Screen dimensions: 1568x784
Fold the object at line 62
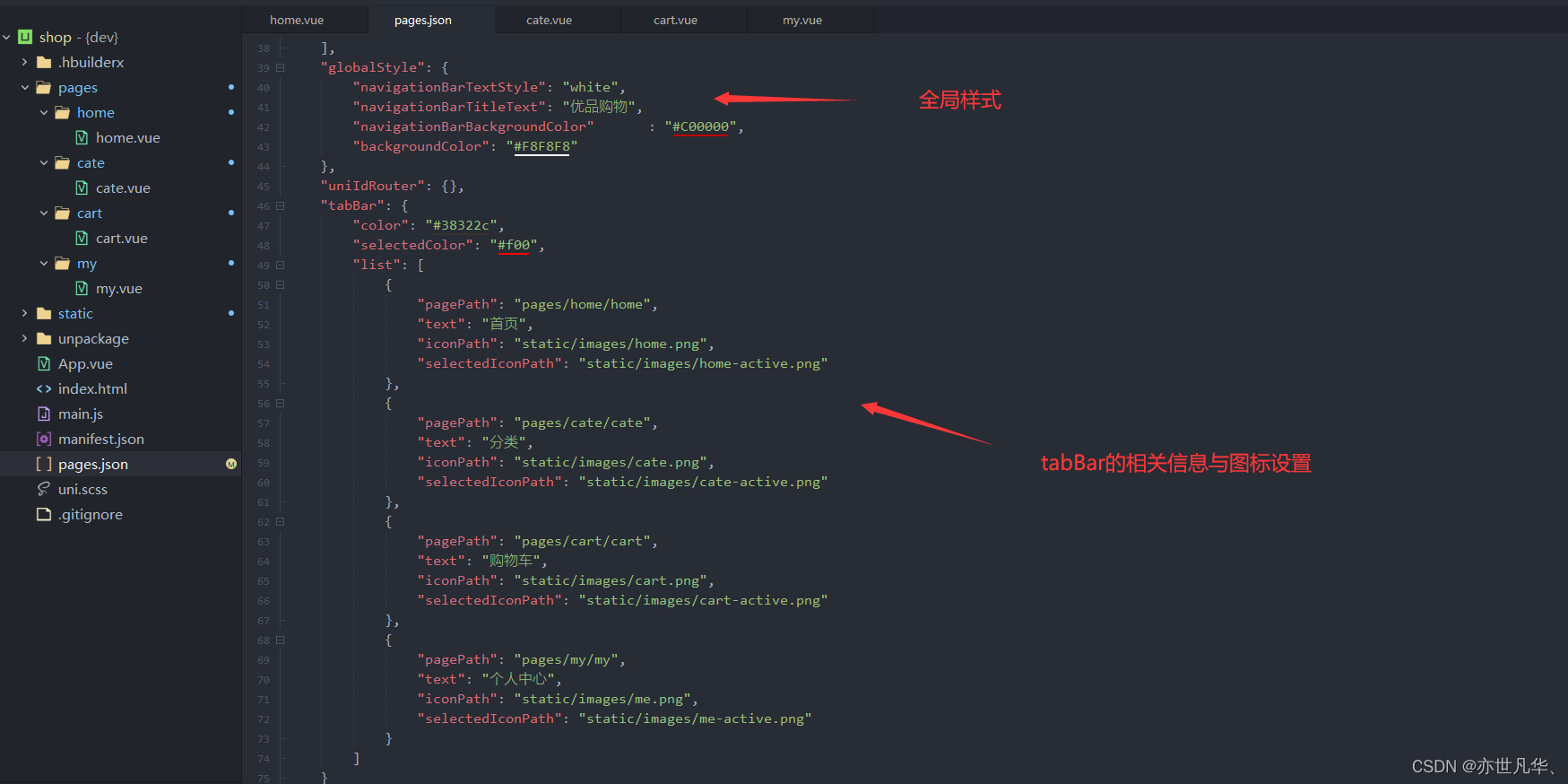click(281, 521)
